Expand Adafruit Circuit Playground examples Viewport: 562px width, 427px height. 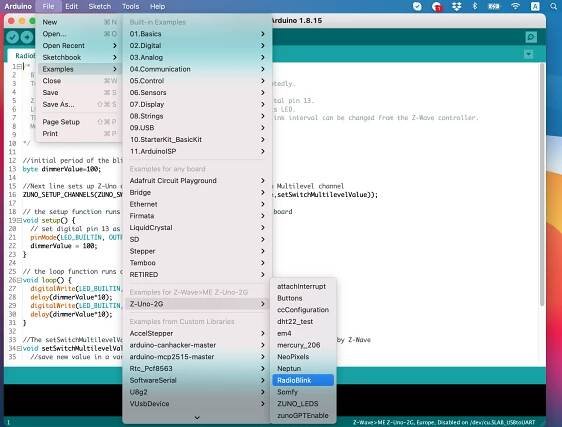[197, 181]
